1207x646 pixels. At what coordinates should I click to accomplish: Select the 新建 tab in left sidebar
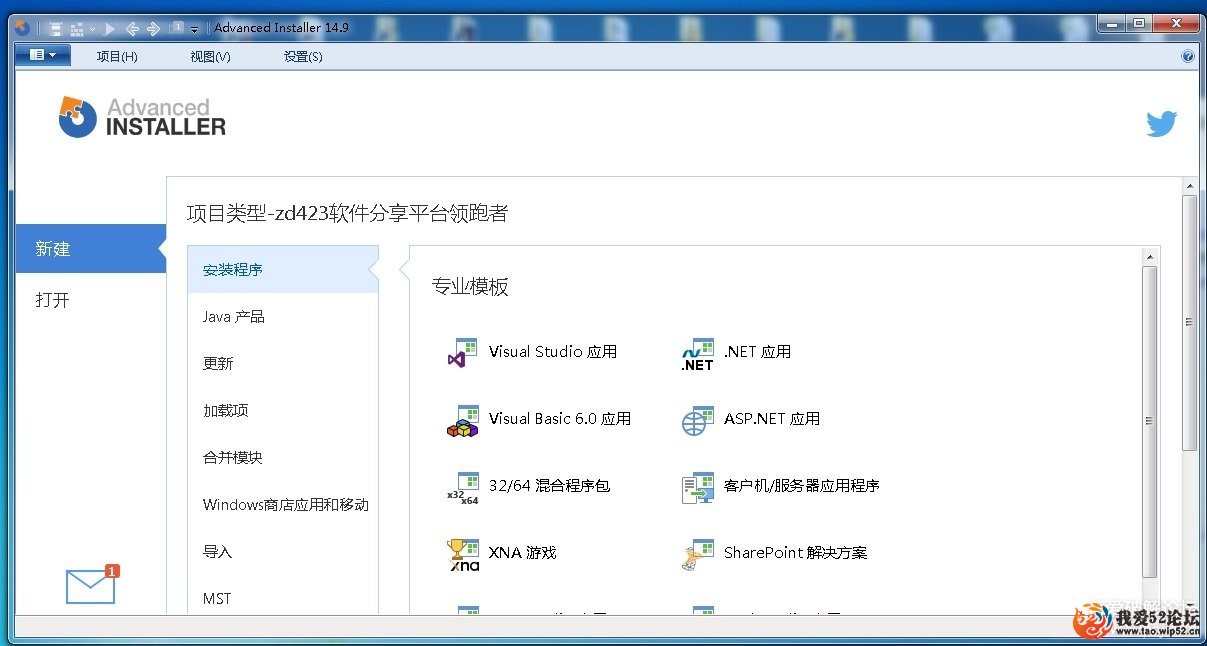[x=90, y=249]
